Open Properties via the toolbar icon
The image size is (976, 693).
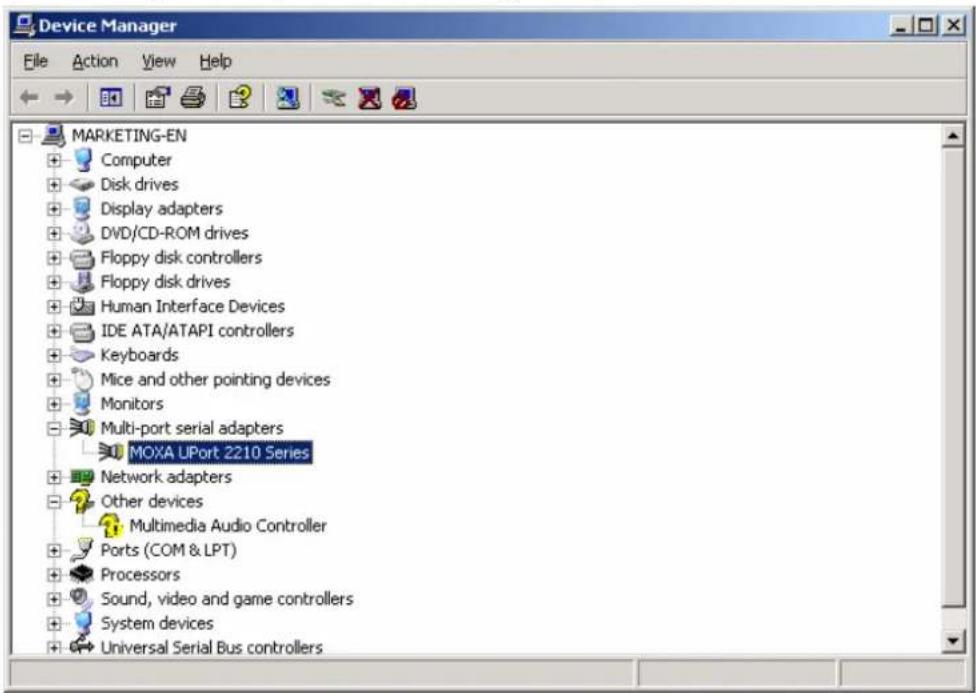tap(157, 98)
